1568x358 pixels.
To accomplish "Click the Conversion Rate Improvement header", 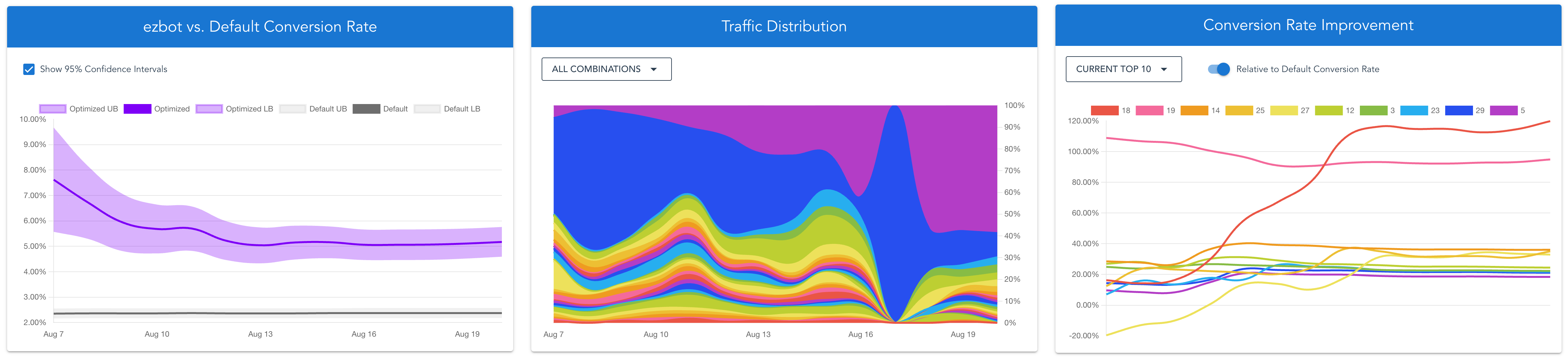I will (1308, 25).
